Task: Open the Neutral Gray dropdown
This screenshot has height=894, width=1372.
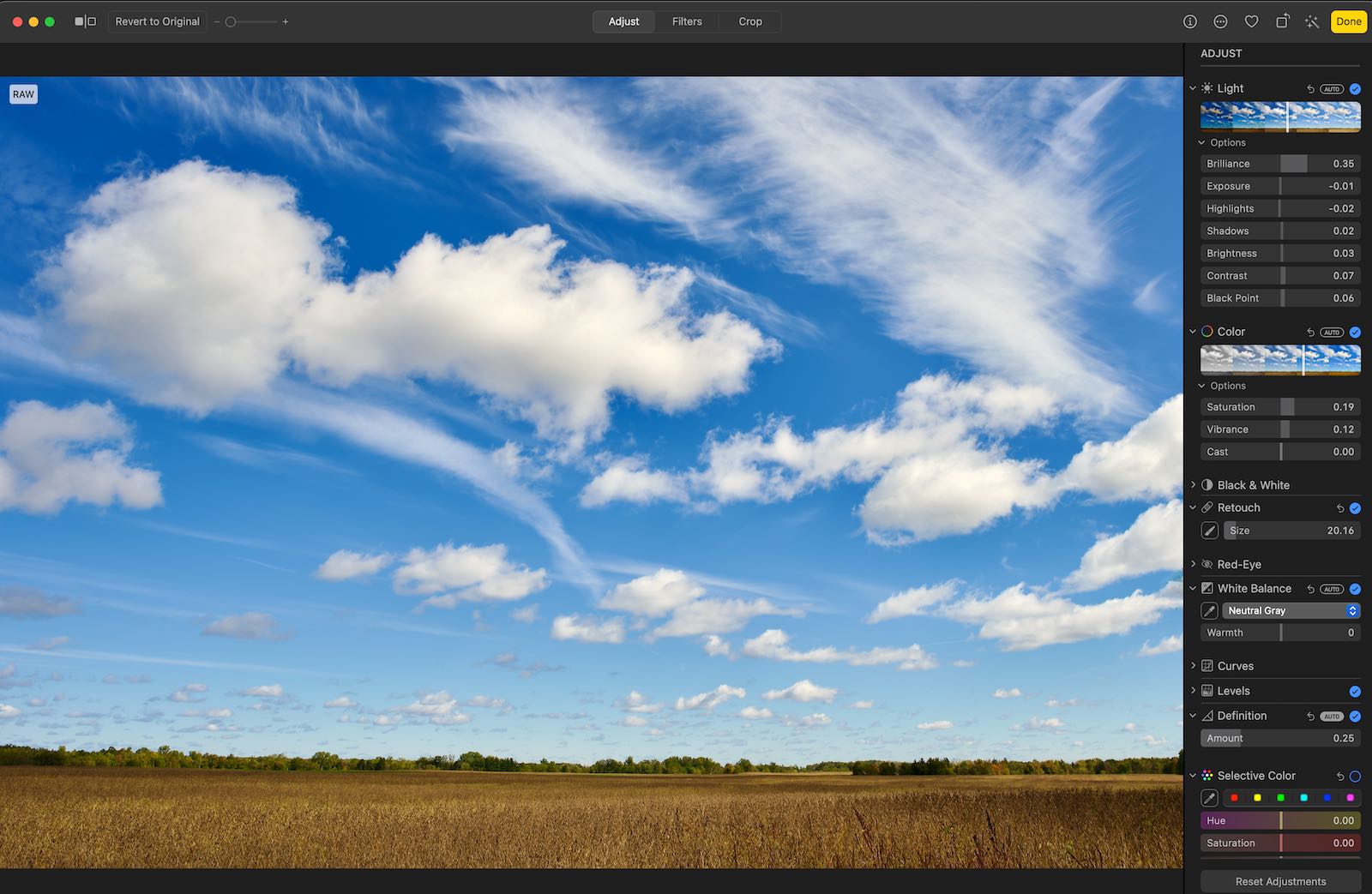Action: click(x=1291, y=611)
